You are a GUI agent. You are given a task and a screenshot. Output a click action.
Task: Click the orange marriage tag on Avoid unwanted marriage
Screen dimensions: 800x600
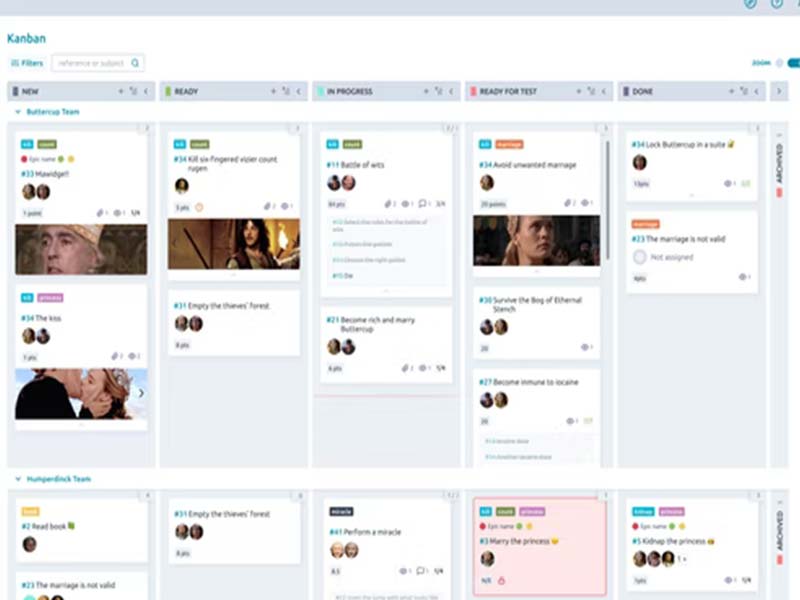click(509, 144)
